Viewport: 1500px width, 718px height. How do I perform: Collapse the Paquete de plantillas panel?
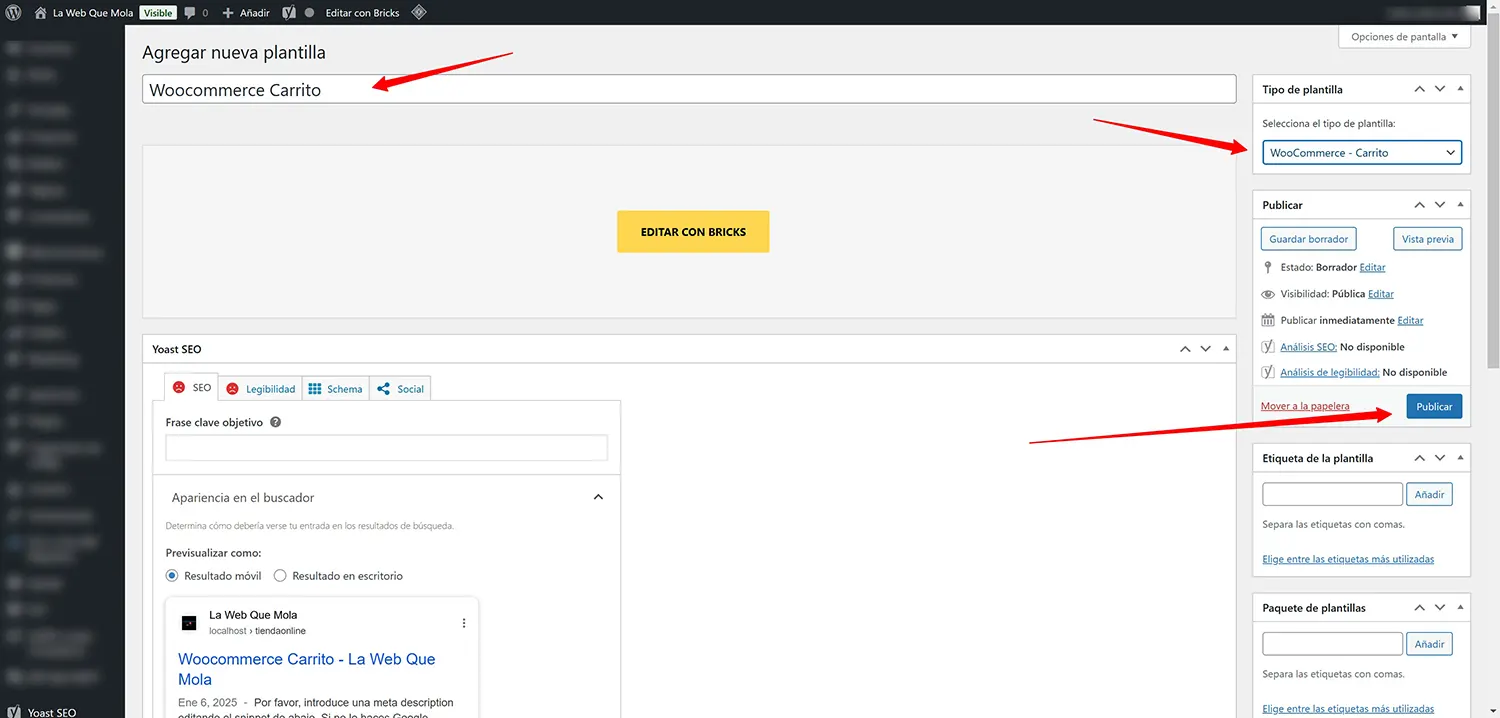click(1460, 607)
